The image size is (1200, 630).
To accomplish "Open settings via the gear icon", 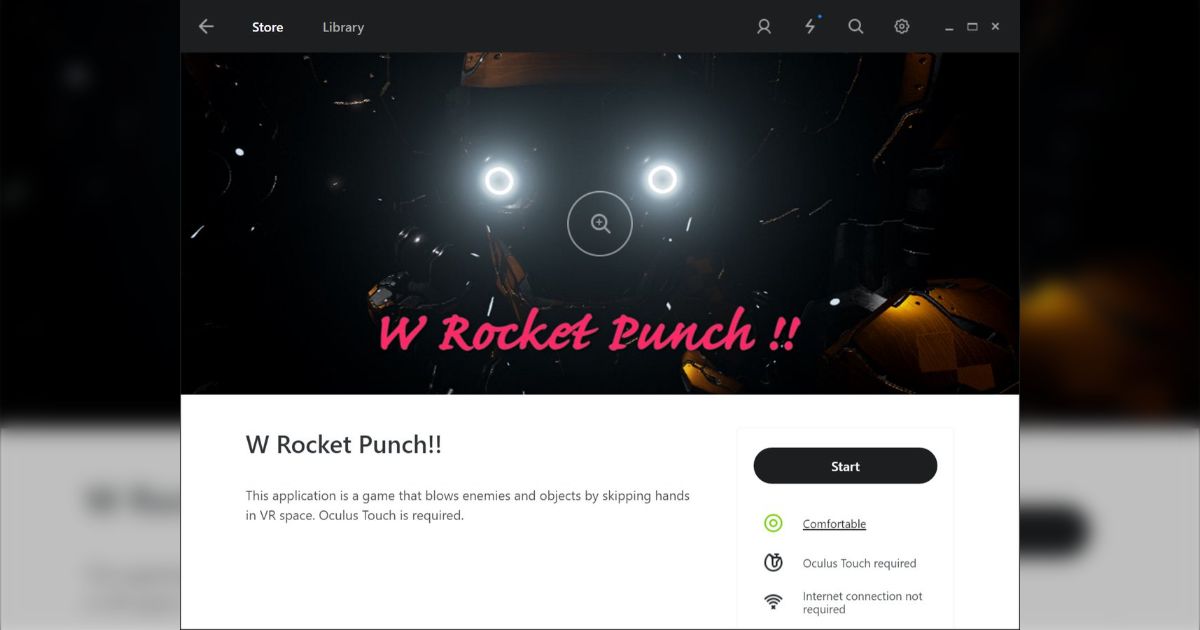I will 902,27.
